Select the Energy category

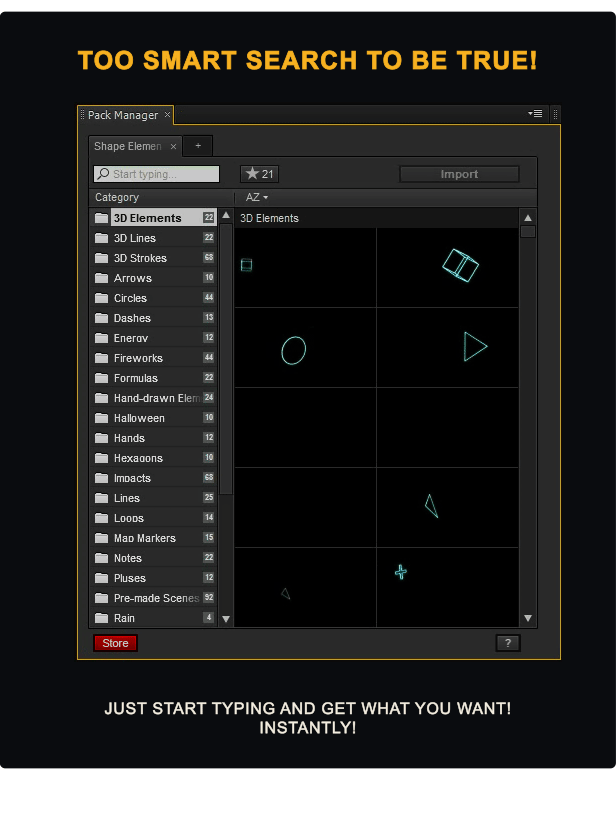point(155,338)
